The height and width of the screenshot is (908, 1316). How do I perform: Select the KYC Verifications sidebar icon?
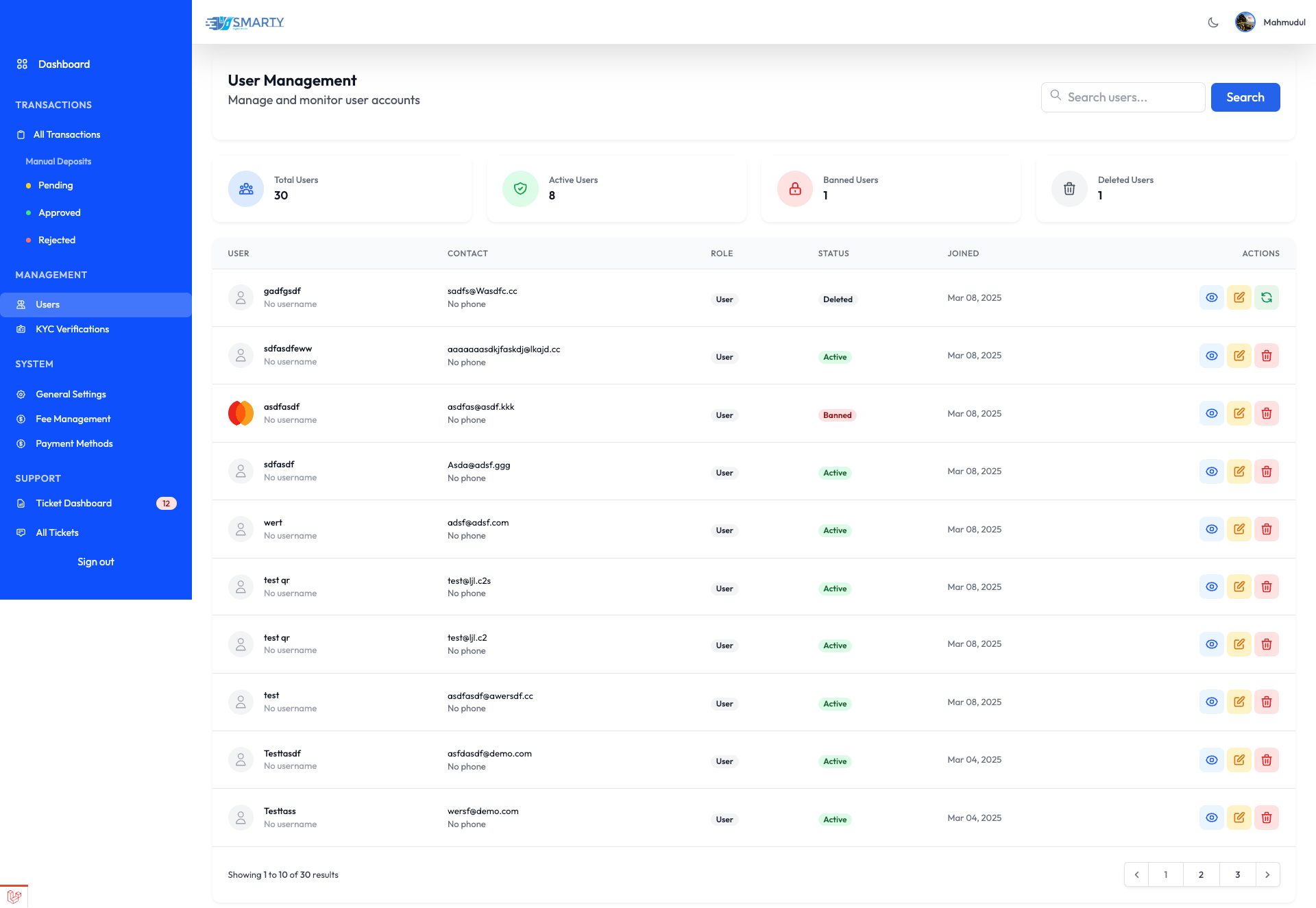pos(21,329)
